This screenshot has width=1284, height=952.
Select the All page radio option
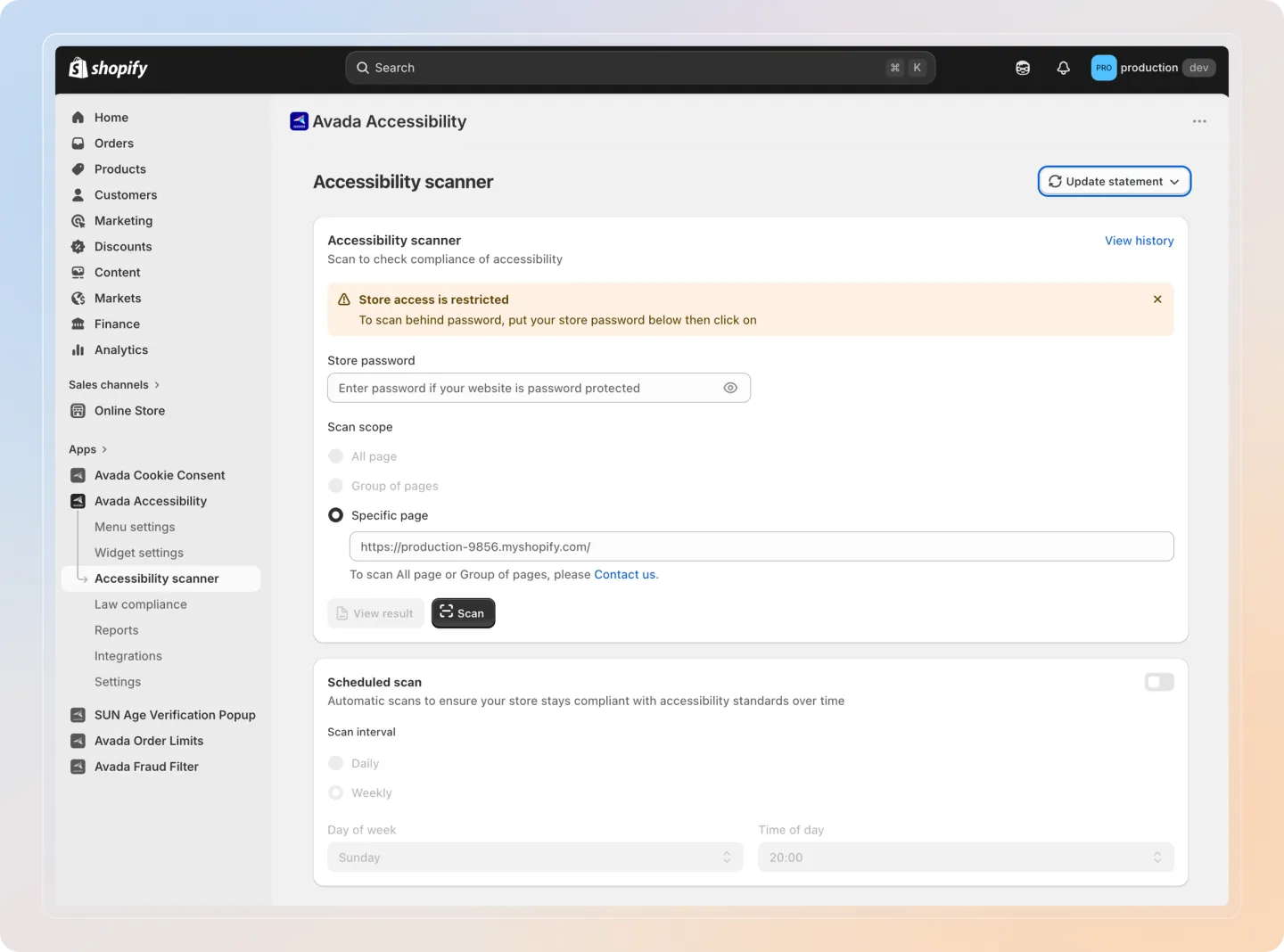(335, 456)
